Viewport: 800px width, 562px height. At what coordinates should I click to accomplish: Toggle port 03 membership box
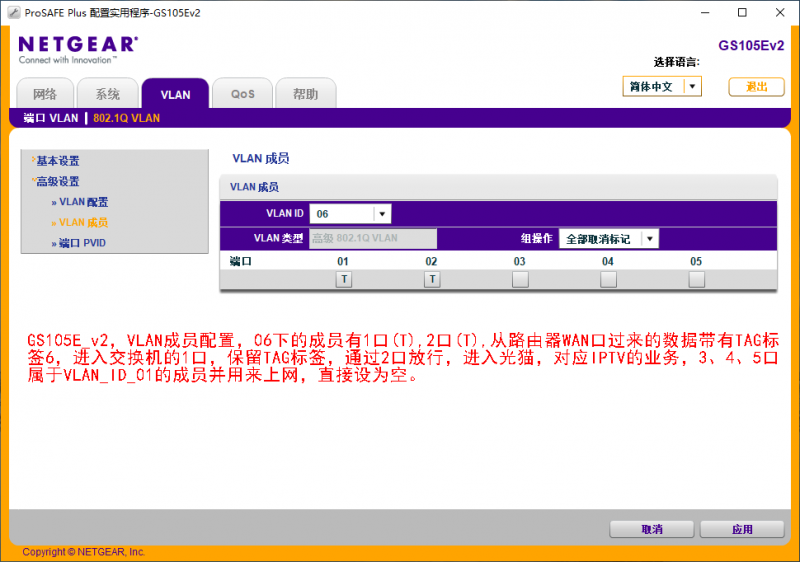point(520,279)
